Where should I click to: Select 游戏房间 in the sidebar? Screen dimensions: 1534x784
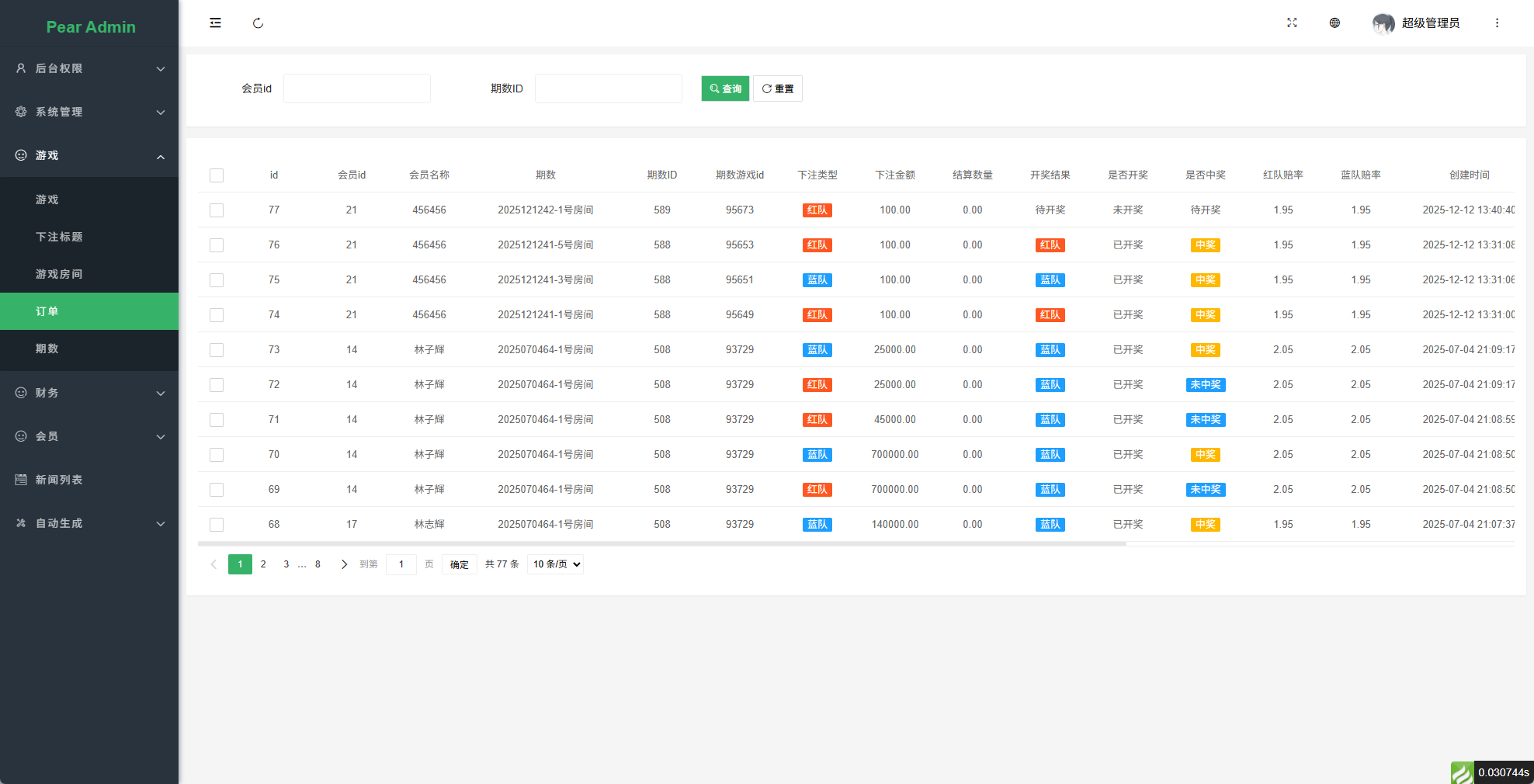tap(59, 274)
